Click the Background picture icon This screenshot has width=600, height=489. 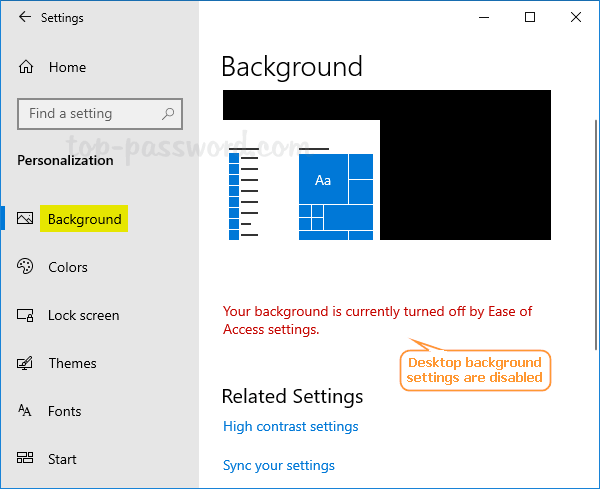[26, 219]
